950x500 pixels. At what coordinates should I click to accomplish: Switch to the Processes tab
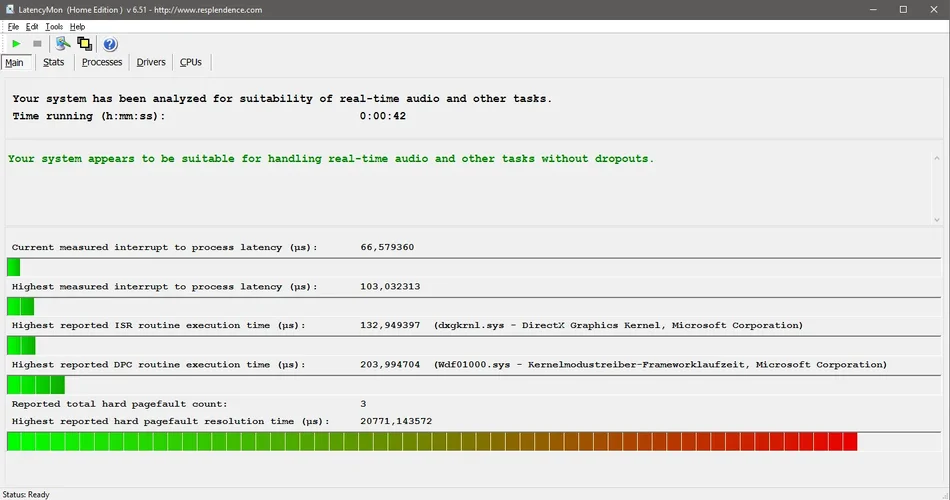tap(102, 62)
